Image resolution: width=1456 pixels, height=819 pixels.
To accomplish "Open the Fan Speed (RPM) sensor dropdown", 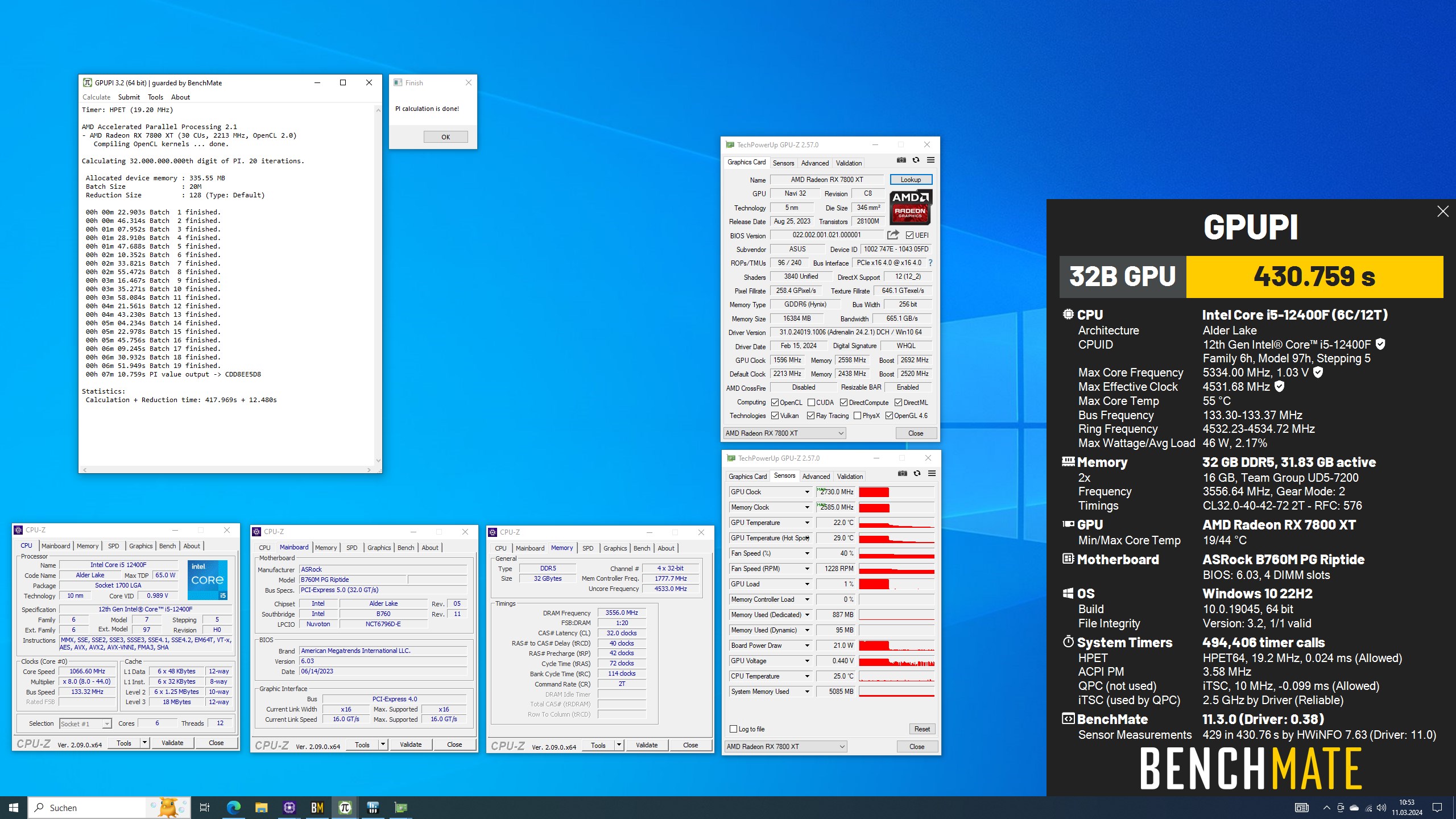I will pyautogui.click(x=806, y=569).
